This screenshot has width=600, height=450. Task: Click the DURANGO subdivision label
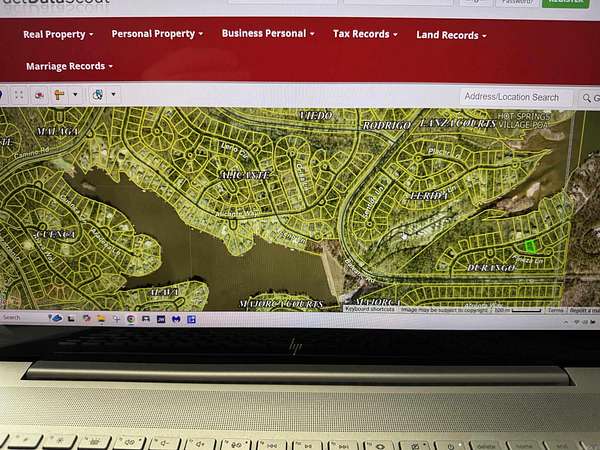[x=491, y=268]
